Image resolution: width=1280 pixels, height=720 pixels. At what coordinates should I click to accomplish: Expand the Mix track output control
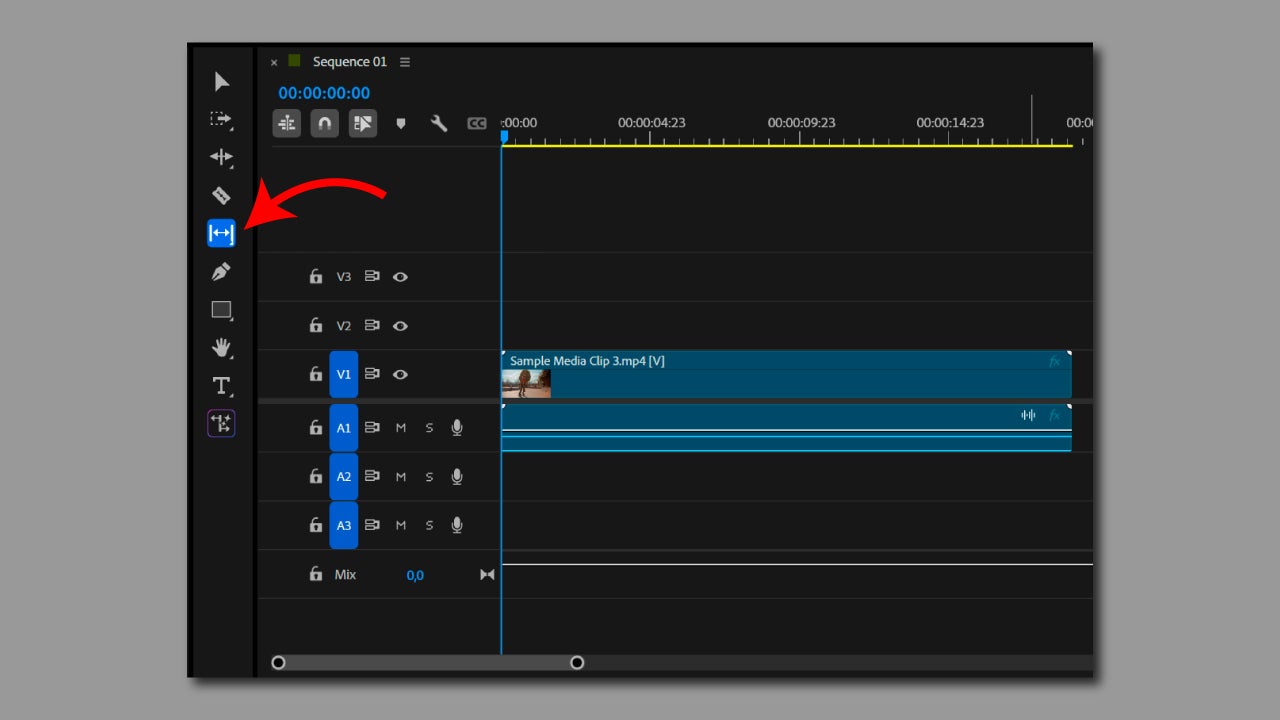(x=487, y=575)
